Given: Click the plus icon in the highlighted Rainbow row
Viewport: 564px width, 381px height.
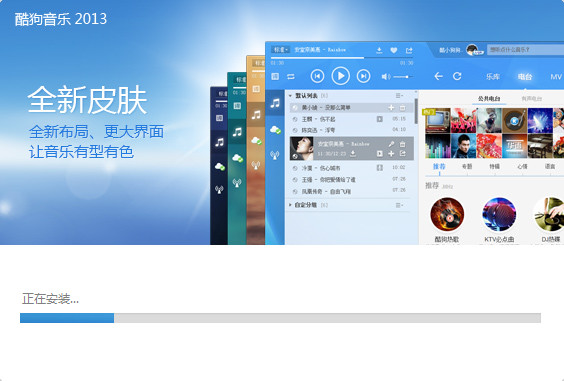Looking at the screenshot, I should coord(391,154).
